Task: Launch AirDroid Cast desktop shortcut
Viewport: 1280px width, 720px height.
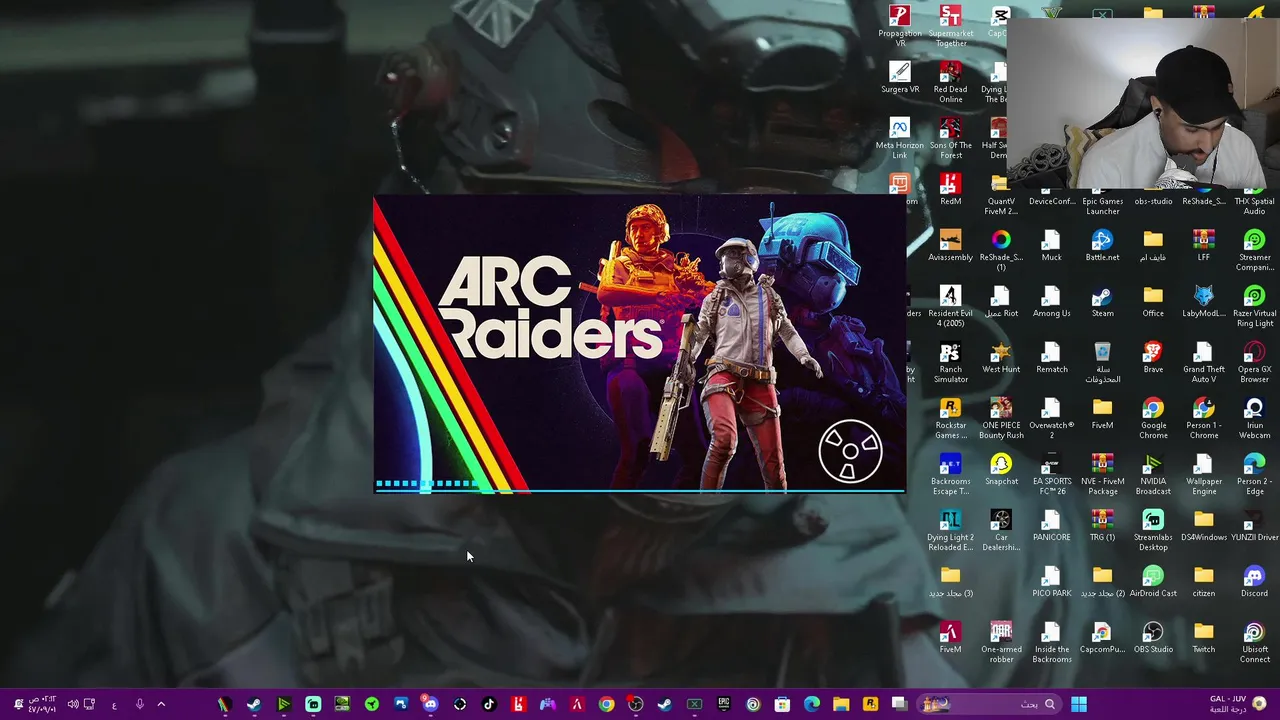Action: coord(1153,582)
